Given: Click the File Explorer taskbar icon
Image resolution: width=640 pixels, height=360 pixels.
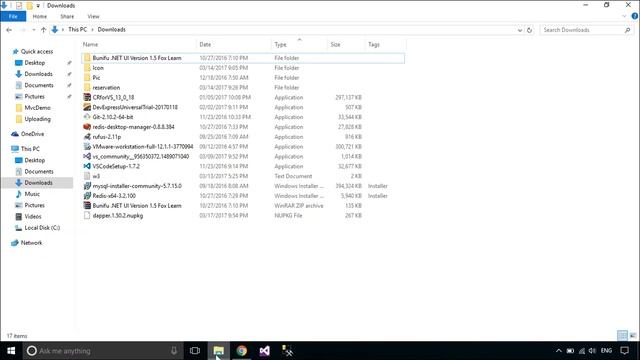Looking at the screenshot, I should 218,351.
